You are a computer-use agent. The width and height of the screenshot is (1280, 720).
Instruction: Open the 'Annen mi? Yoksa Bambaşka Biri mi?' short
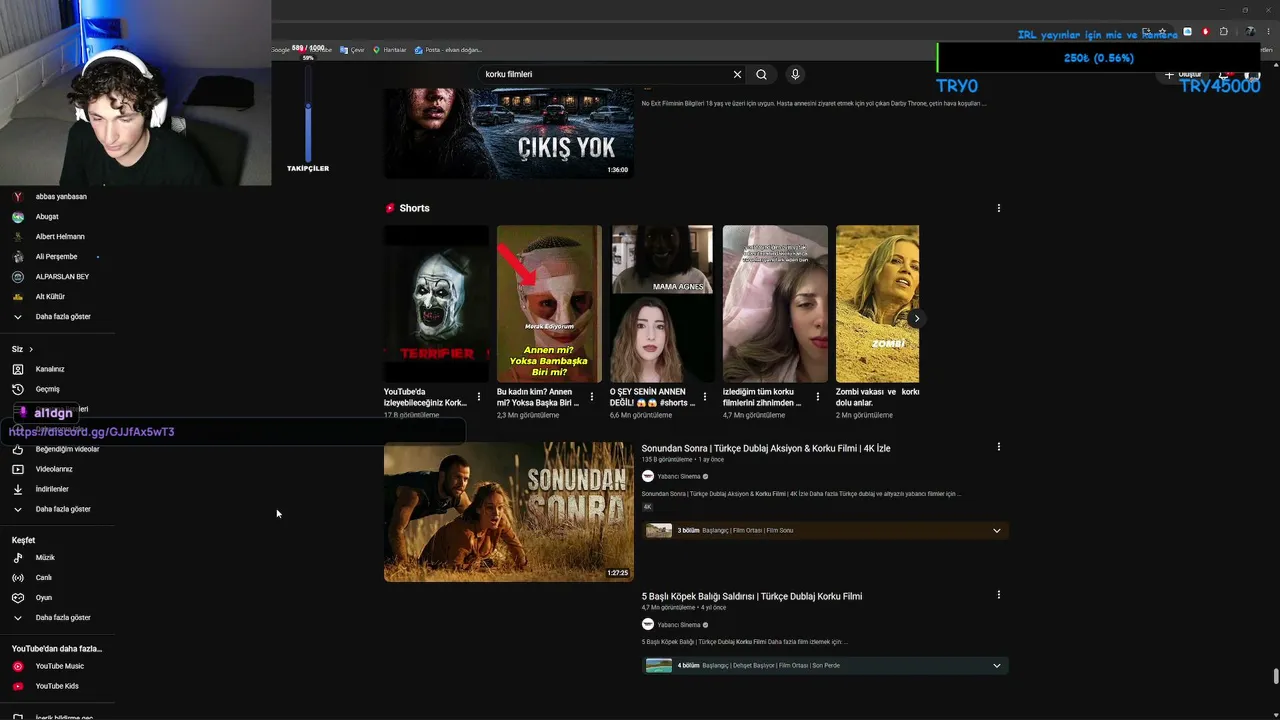(549, 304)
